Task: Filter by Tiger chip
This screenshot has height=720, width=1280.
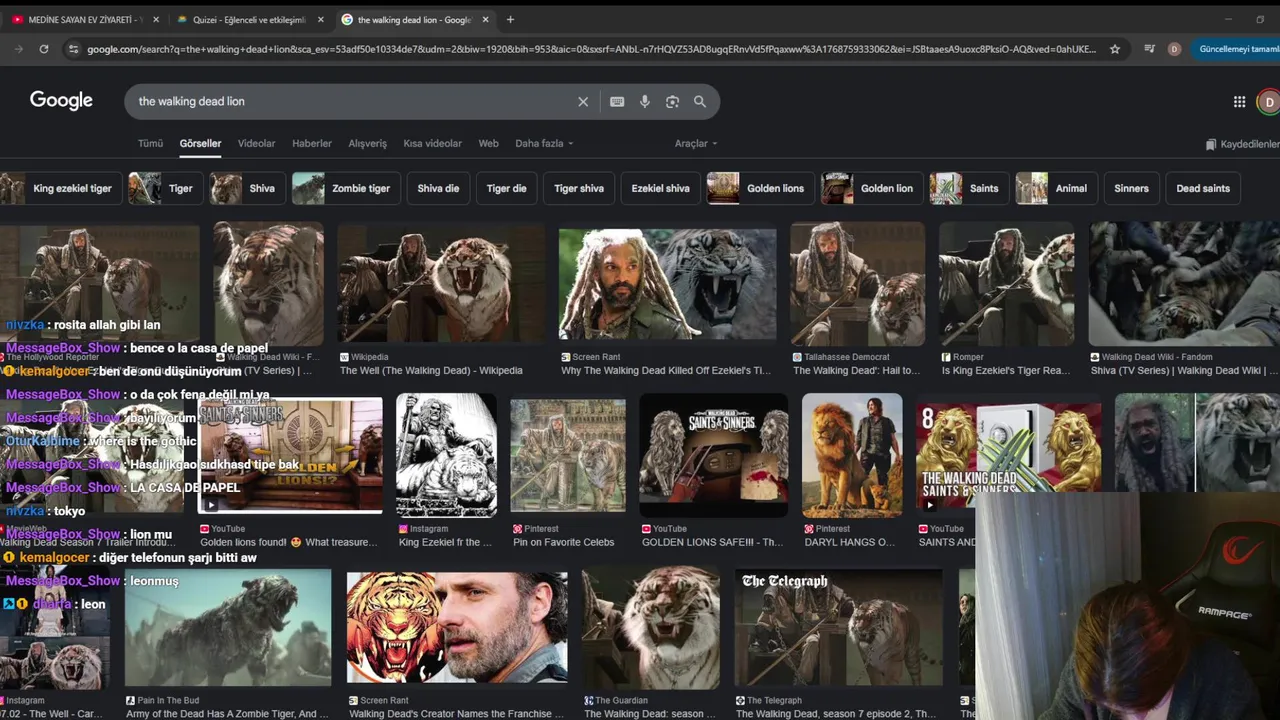Action: (x=165, y=188)
